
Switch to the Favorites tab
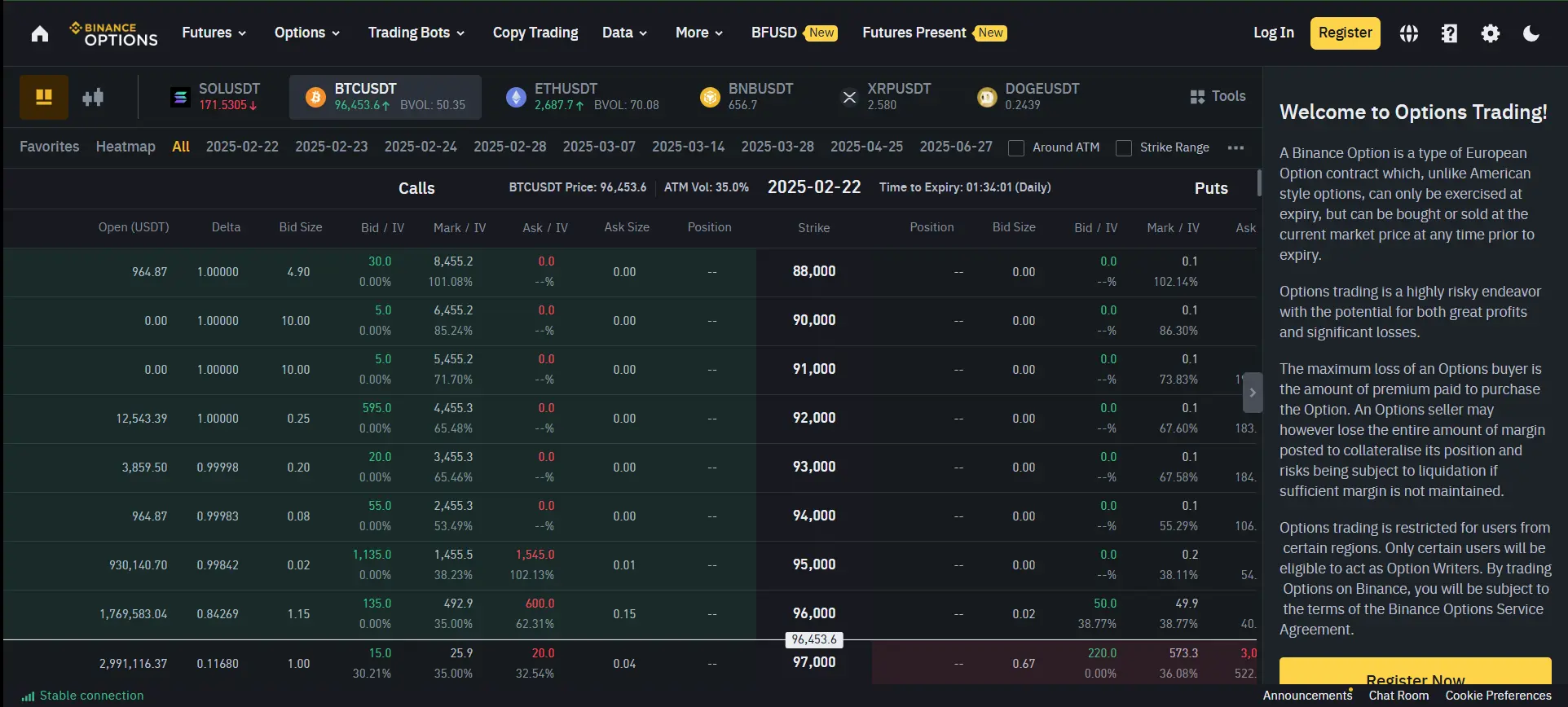click(x=50, y=147)
